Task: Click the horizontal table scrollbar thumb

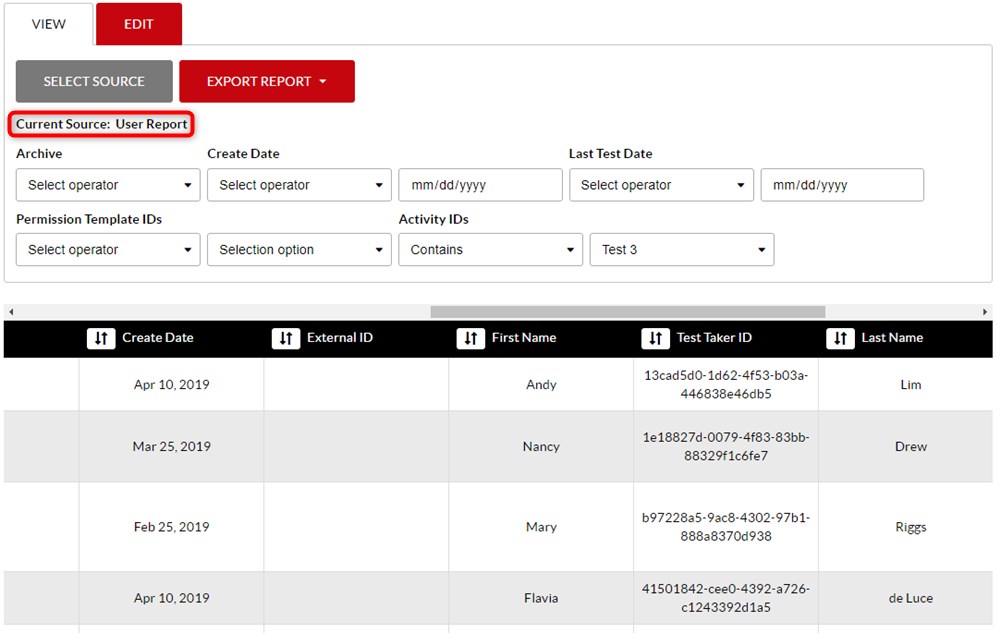Action: click(x=627, y=312)
